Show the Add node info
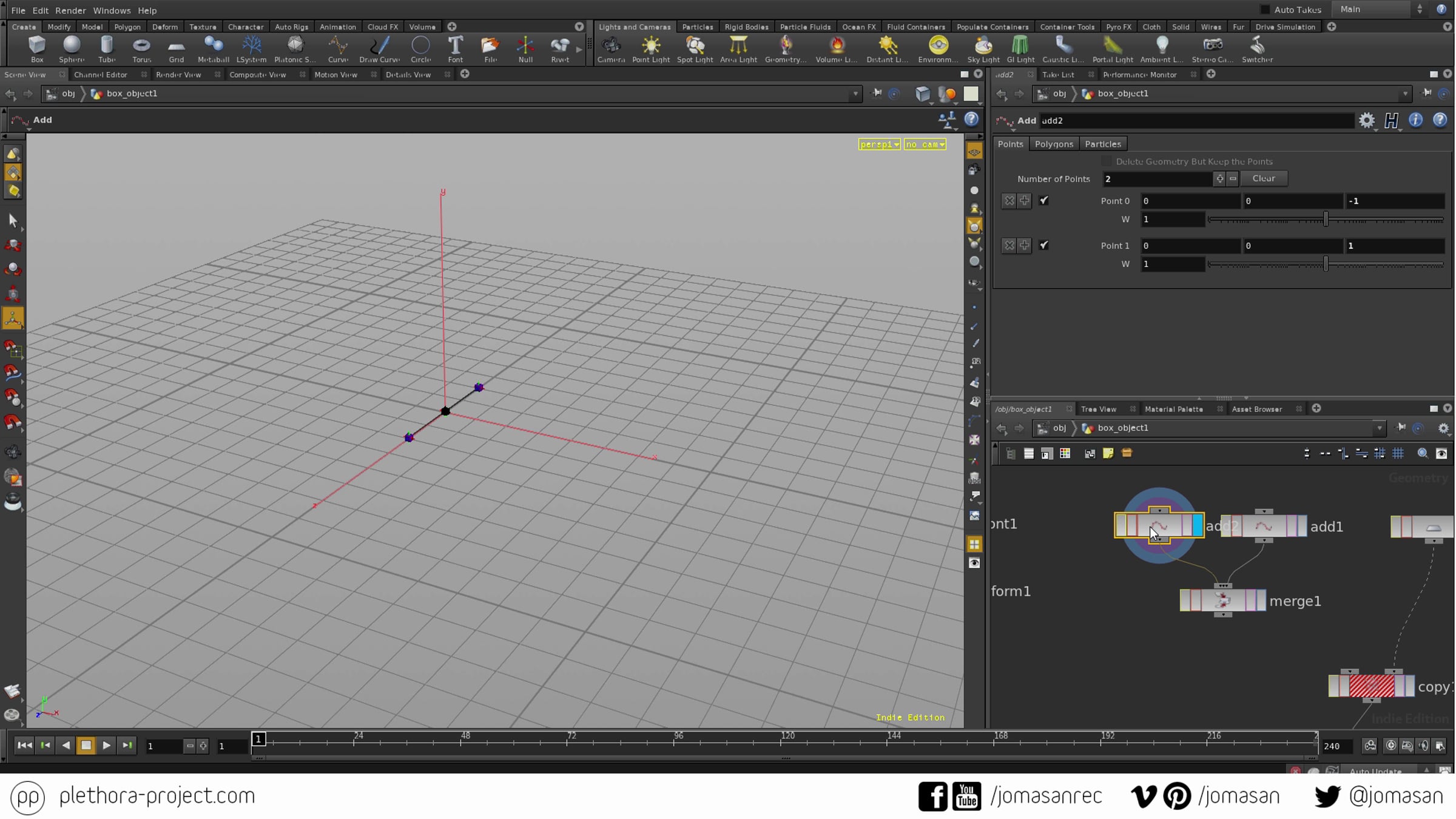 coord(1415,120)
